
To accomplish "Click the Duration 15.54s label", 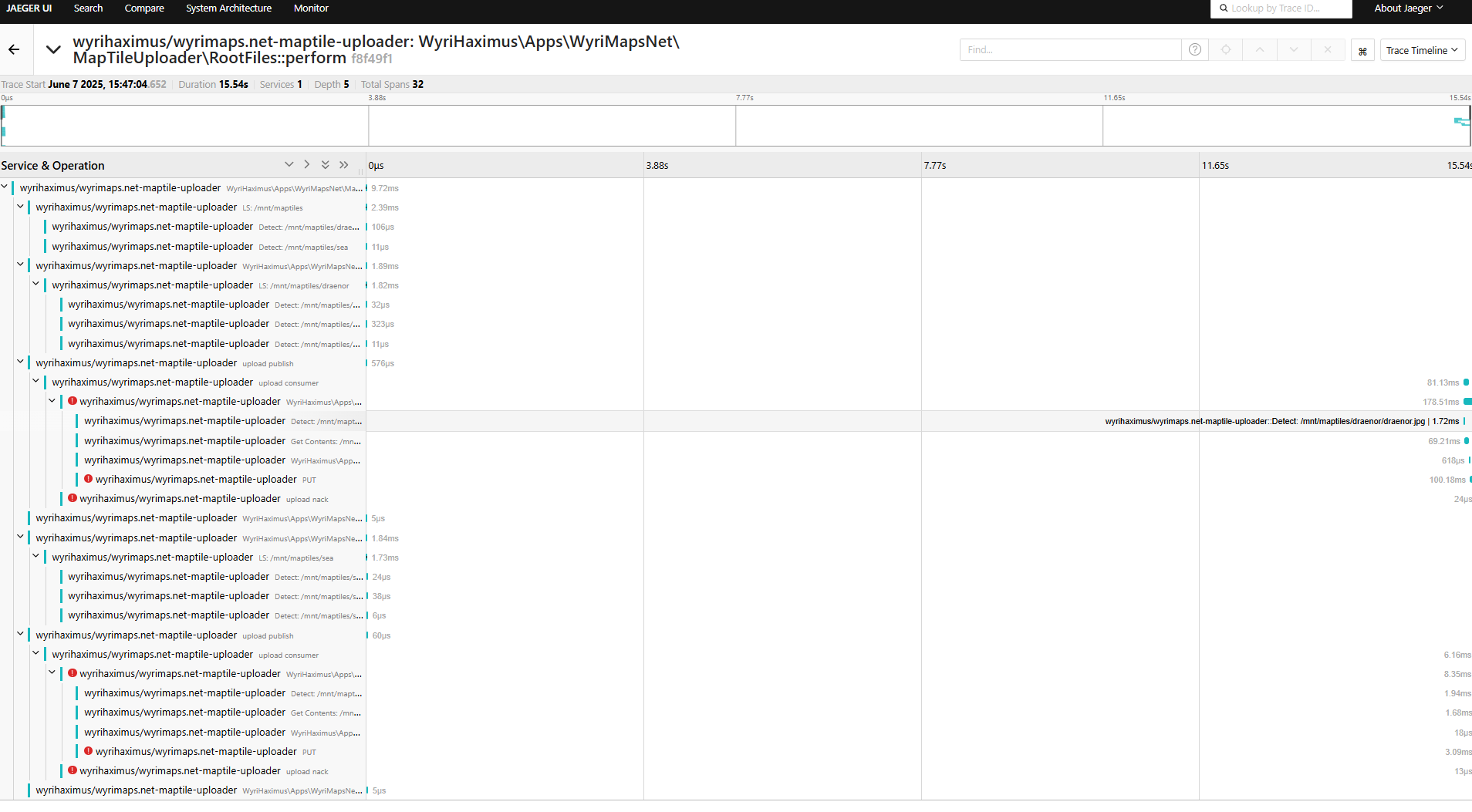I will 213,84.
